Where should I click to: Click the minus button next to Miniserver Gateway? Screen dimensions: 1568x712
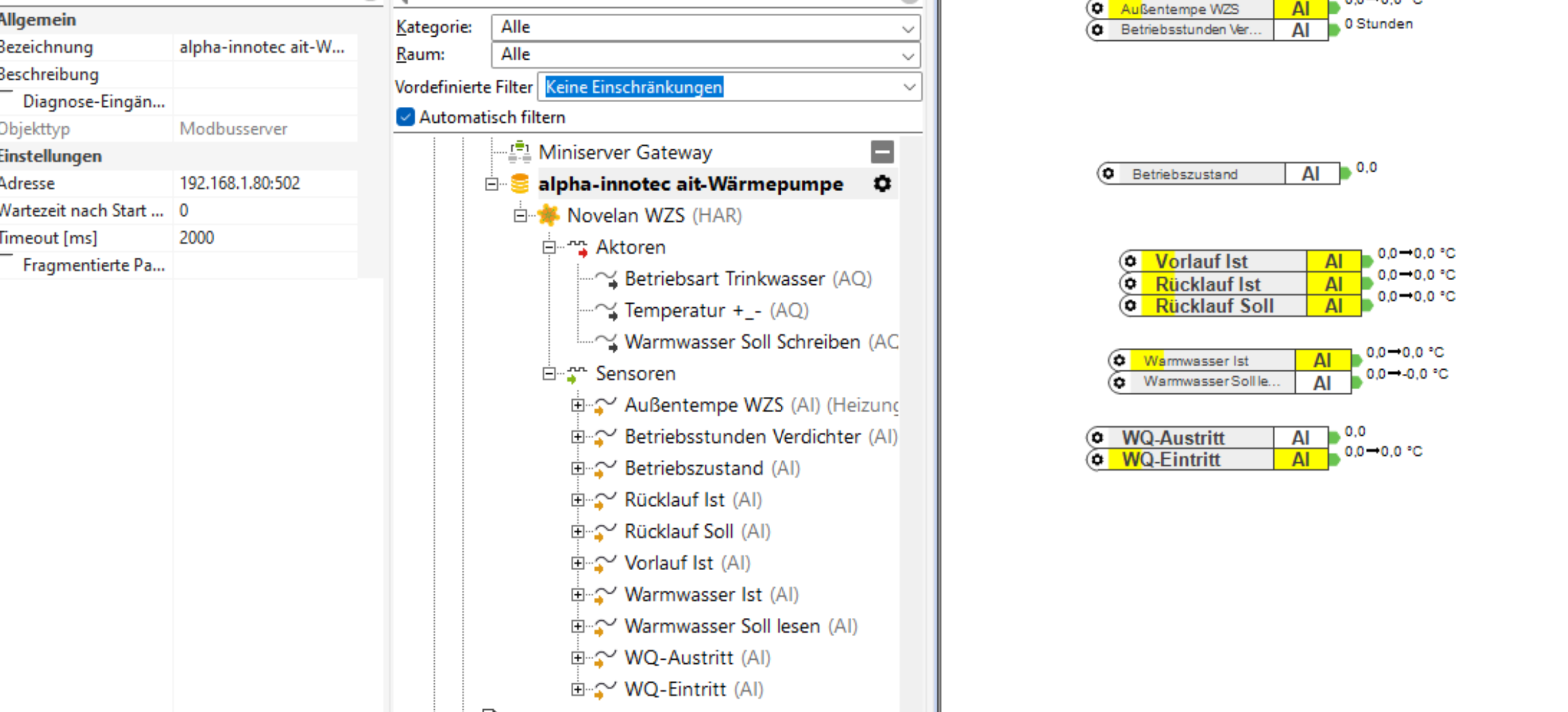click(882, 152)
